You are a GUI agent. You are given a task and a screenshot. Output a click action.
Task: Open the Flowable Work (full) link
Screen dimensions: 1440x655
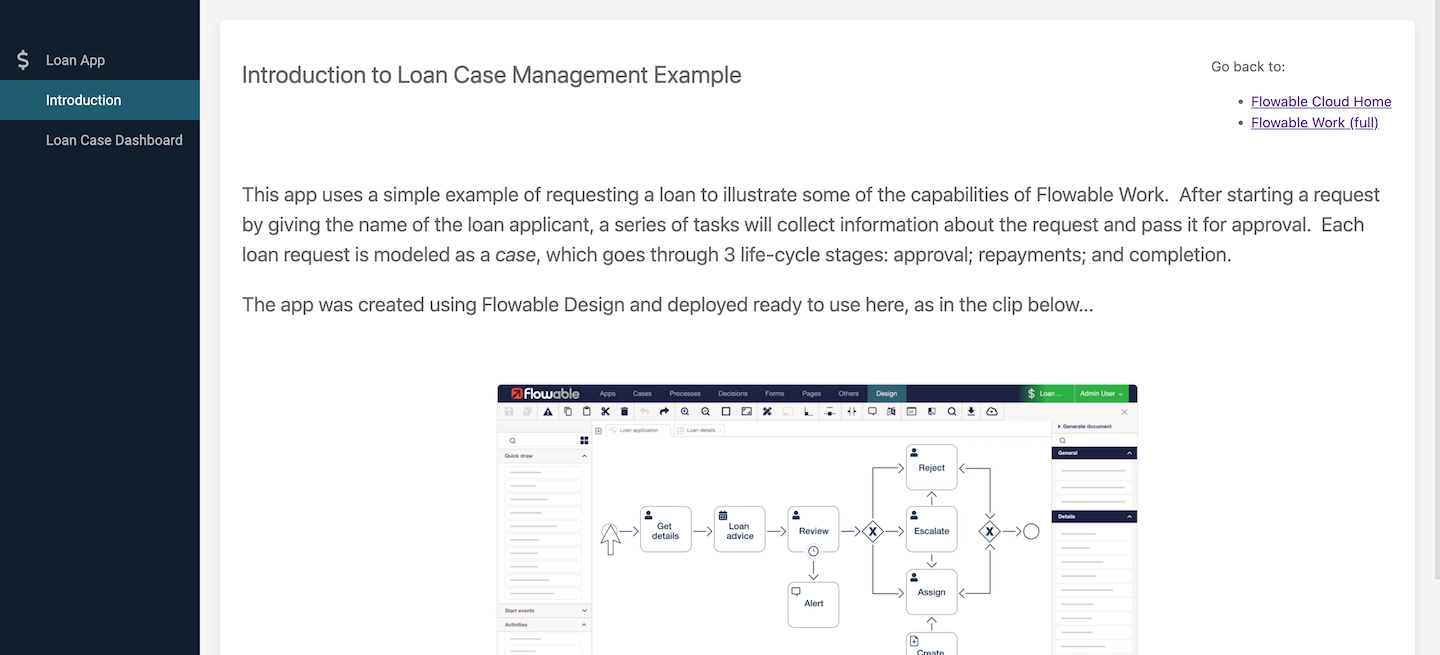[1314, 122]
